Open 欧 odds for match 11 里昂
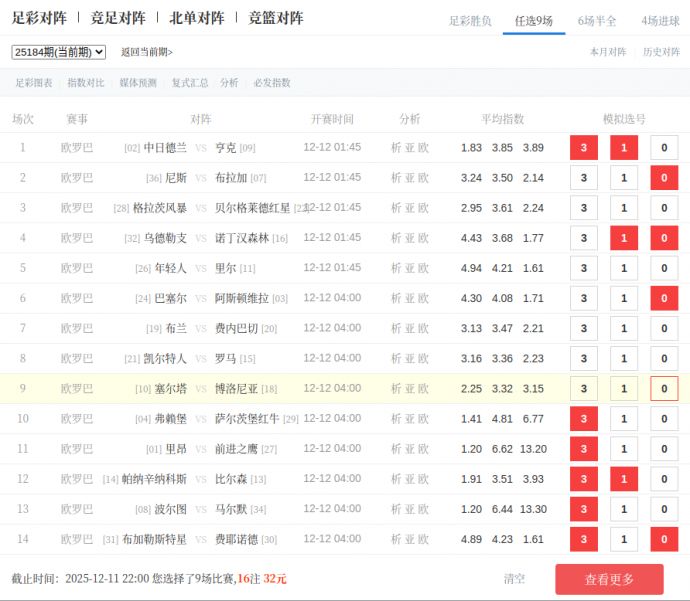The height and width of the screenshot is (601, 690). coord(424,449)
